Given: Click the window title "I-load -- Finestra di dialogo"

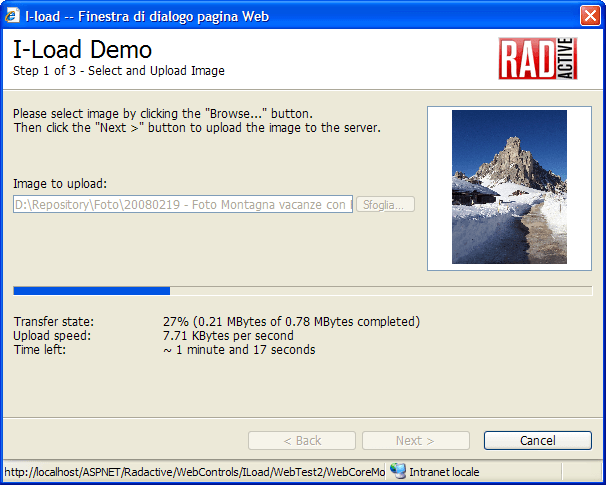Looking at the screenshot, I should (x=147, y=16).
